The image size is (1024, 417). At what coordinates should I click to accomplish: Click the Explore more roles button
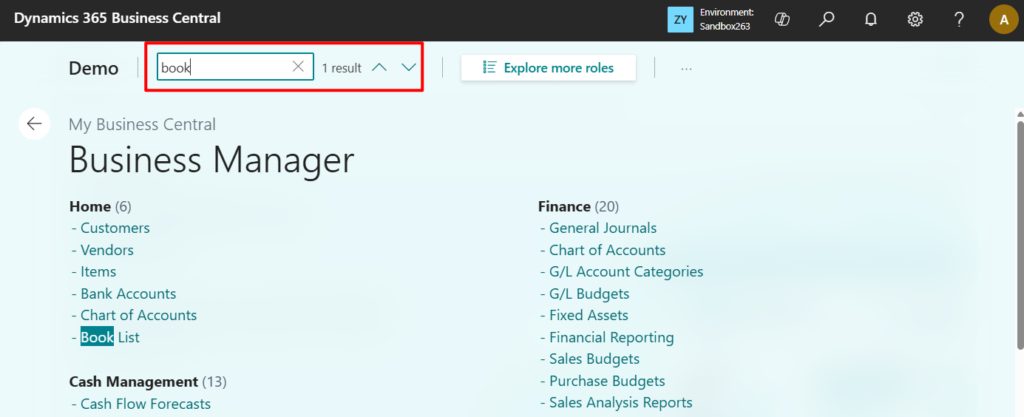pos(548,68)
